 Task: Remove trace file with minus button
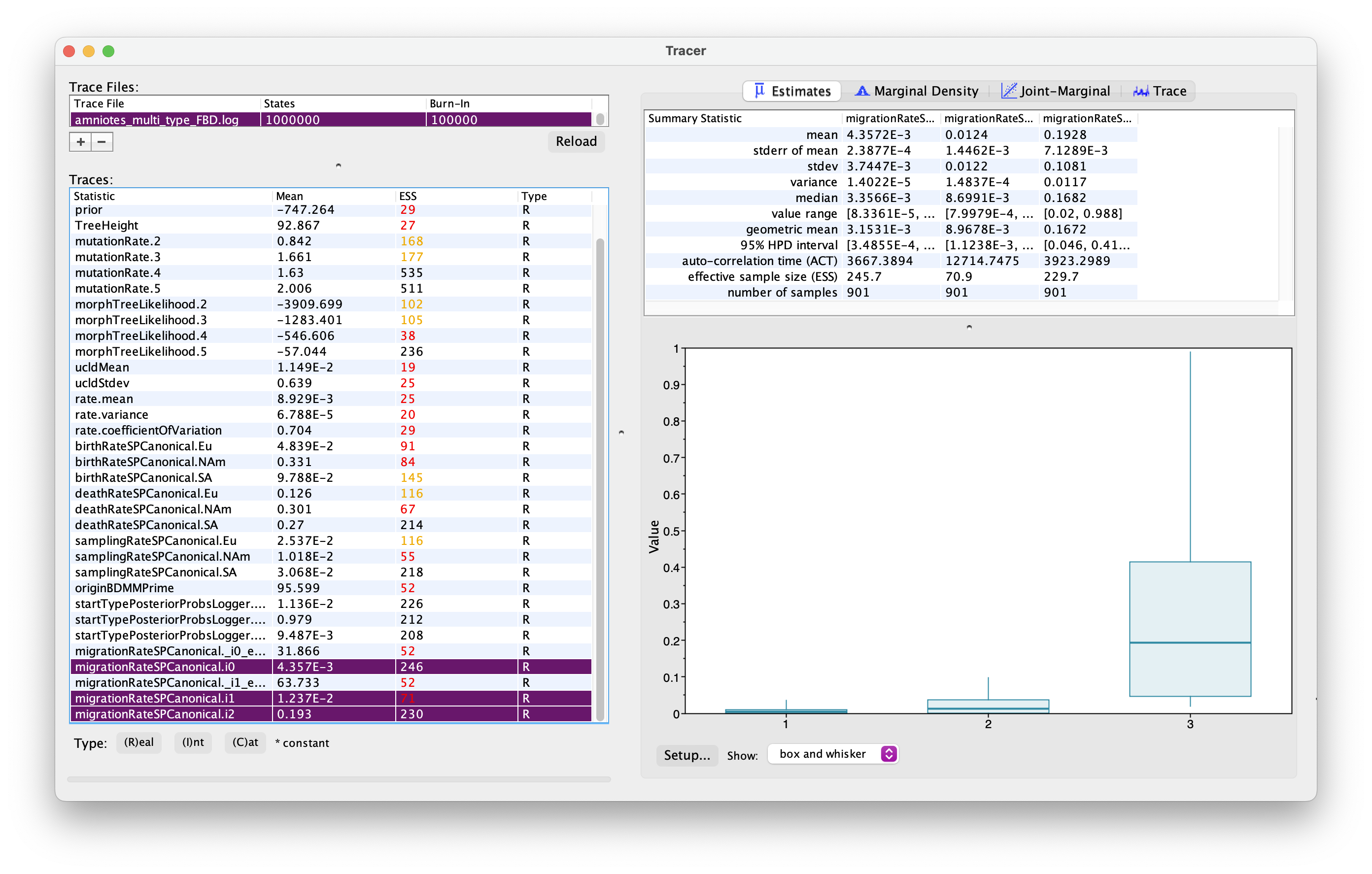(102, 142)
